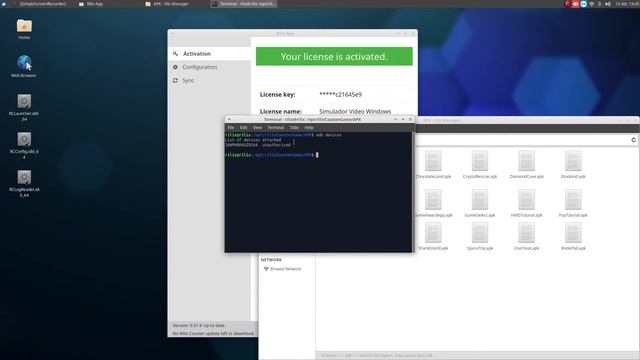This screenshot has width=640, height=360.
Task: Select the RCLogReader.x86_64 desktop icon
Action: (24, 184)
